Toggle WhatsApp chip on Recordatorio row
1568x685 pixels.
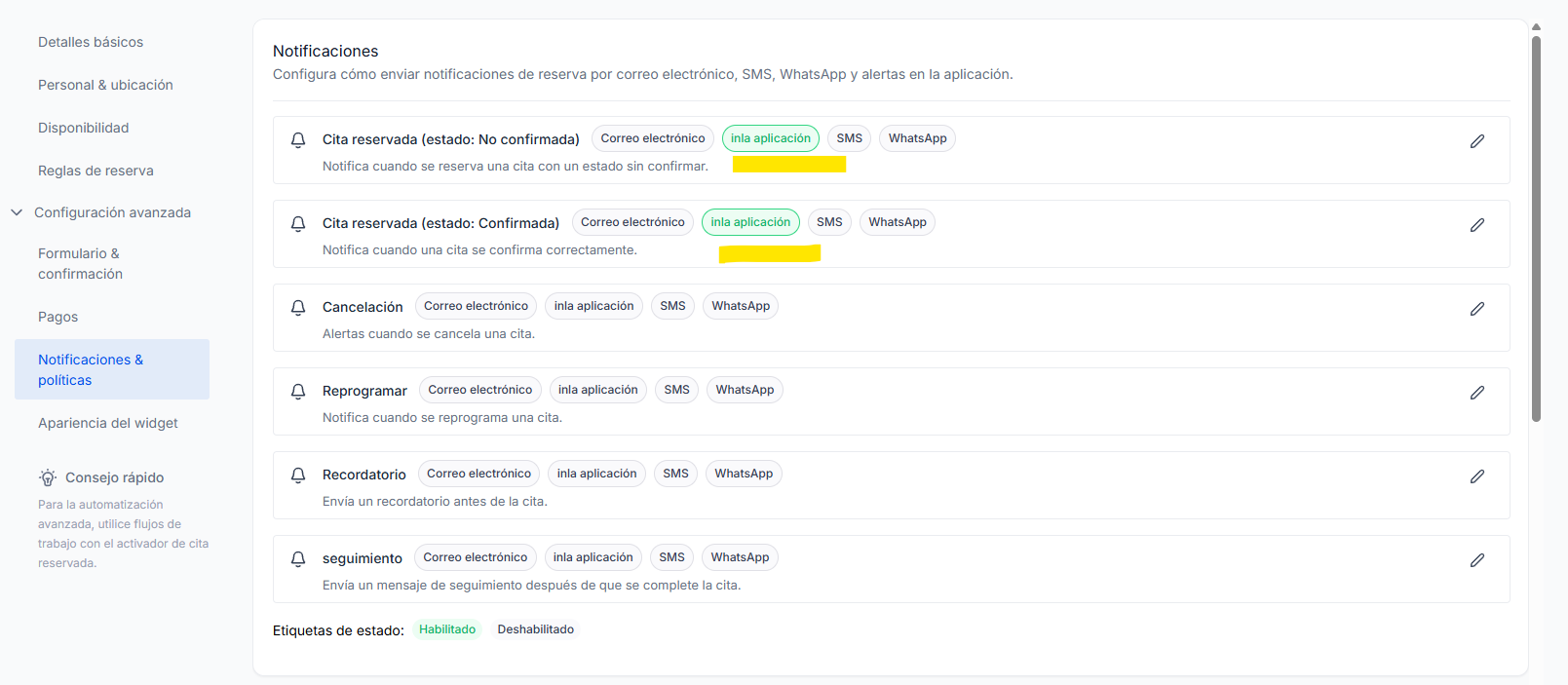(x=744, y=474)
